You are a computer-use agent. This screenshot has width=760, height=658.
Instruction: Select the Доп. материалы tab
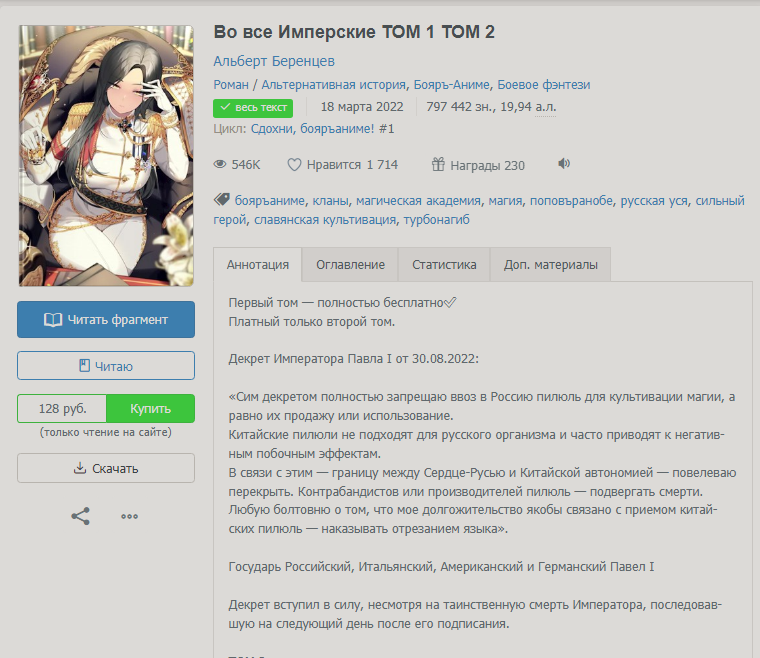(x=551, y=265)
